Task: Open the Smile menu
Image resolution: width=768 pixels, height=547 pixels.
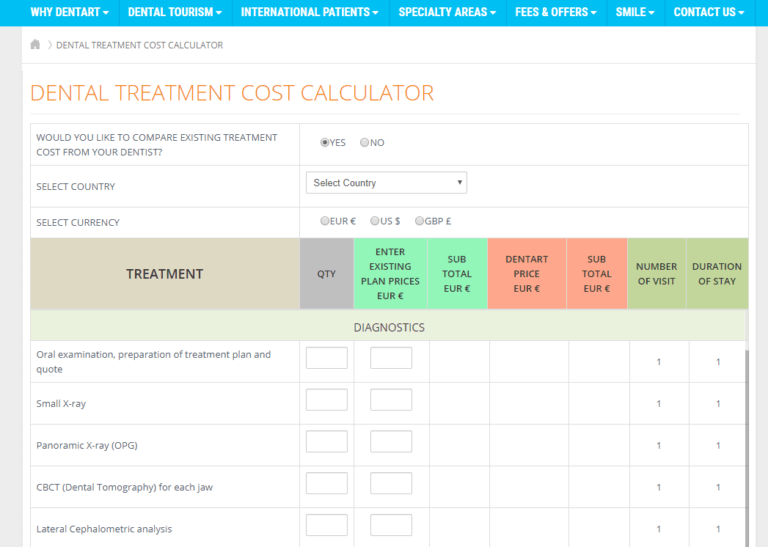Action: (636, 12)
